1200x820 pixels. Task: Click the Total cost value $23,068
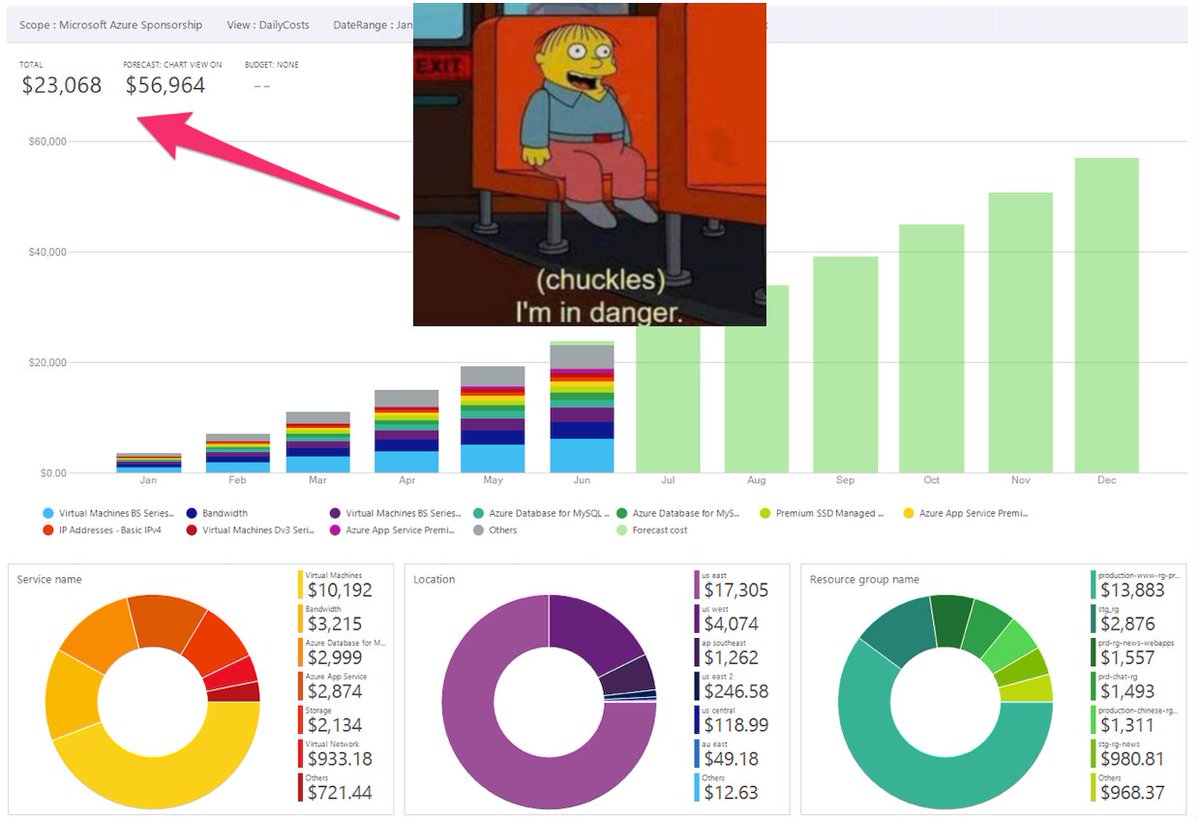[x=62, y=86]
